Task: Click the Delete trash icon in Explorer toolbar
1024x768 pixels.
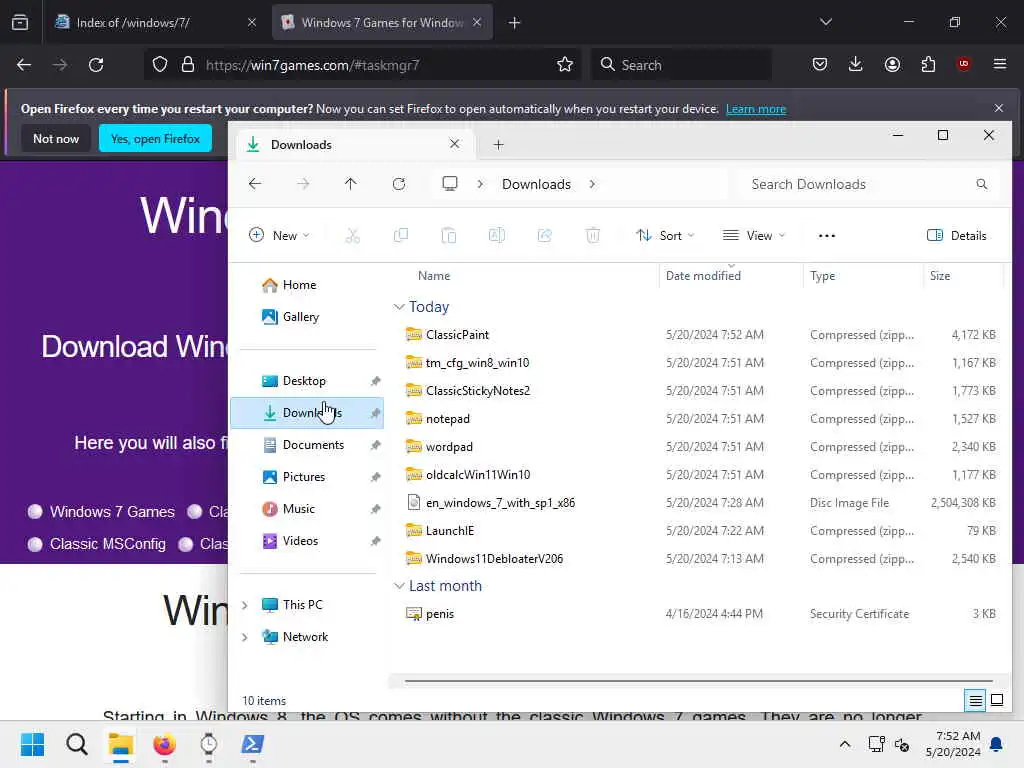Action: click(x=592, y=236)
